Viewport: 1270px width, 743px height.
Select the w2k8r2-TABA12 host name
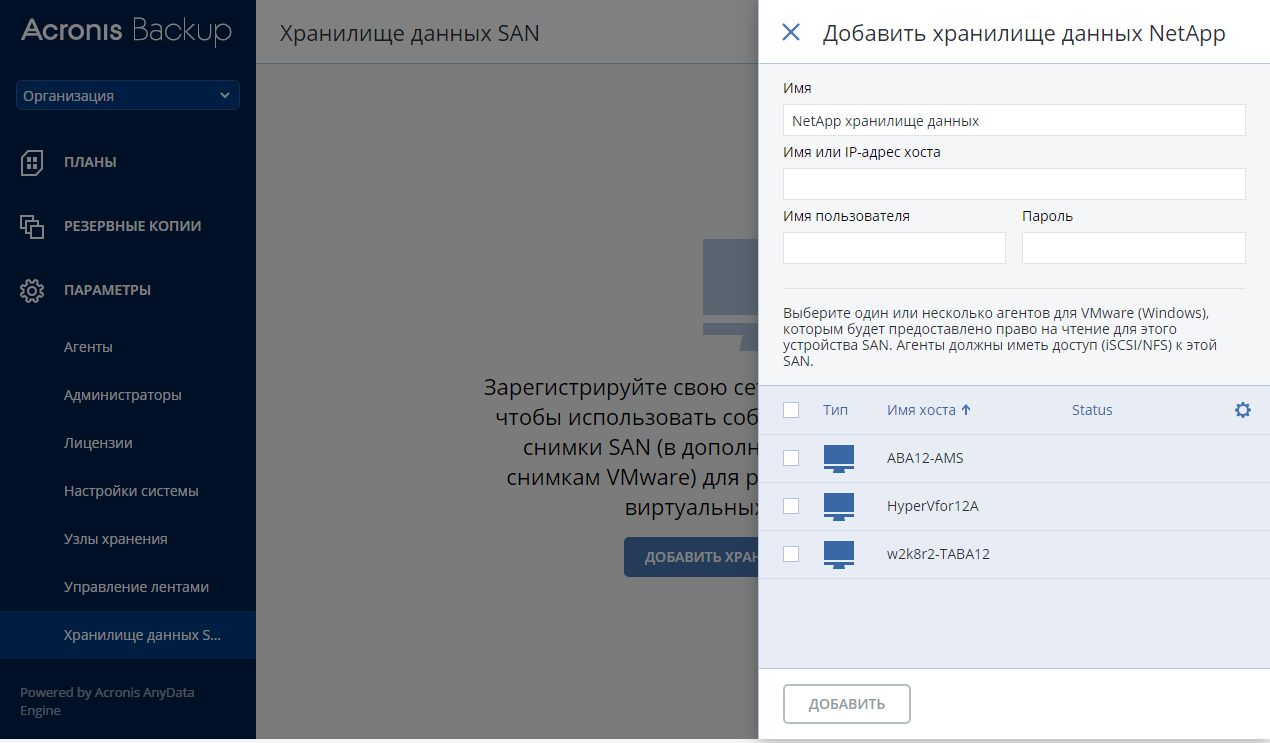point(938,554)
